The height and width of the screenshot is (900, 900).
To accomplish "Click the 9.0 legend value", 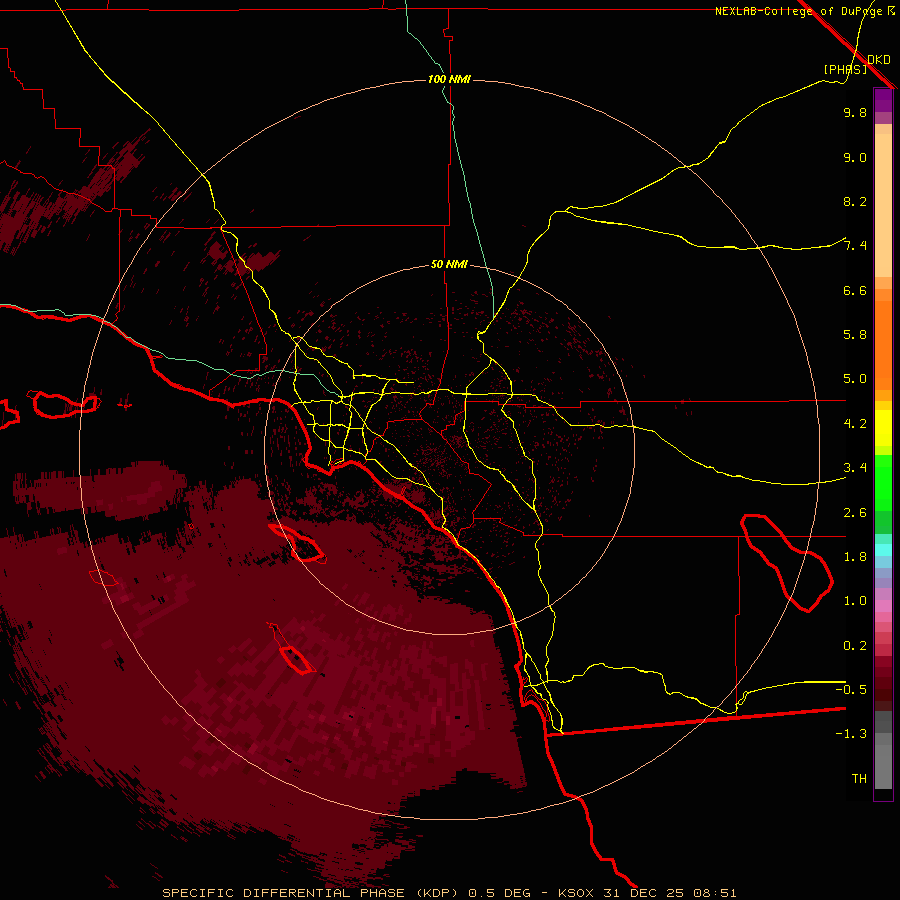I will tap(855, 157).
